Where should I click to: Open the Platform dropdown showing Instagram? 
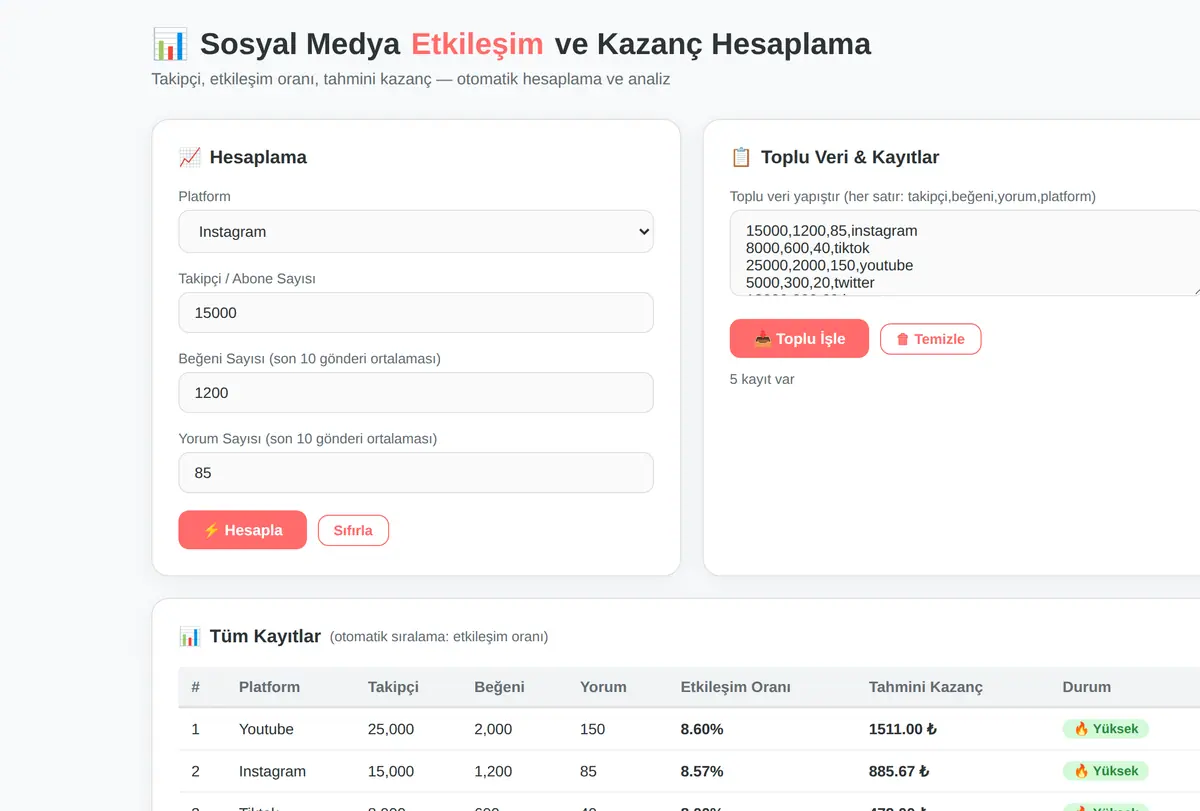[x=416, y=231]
